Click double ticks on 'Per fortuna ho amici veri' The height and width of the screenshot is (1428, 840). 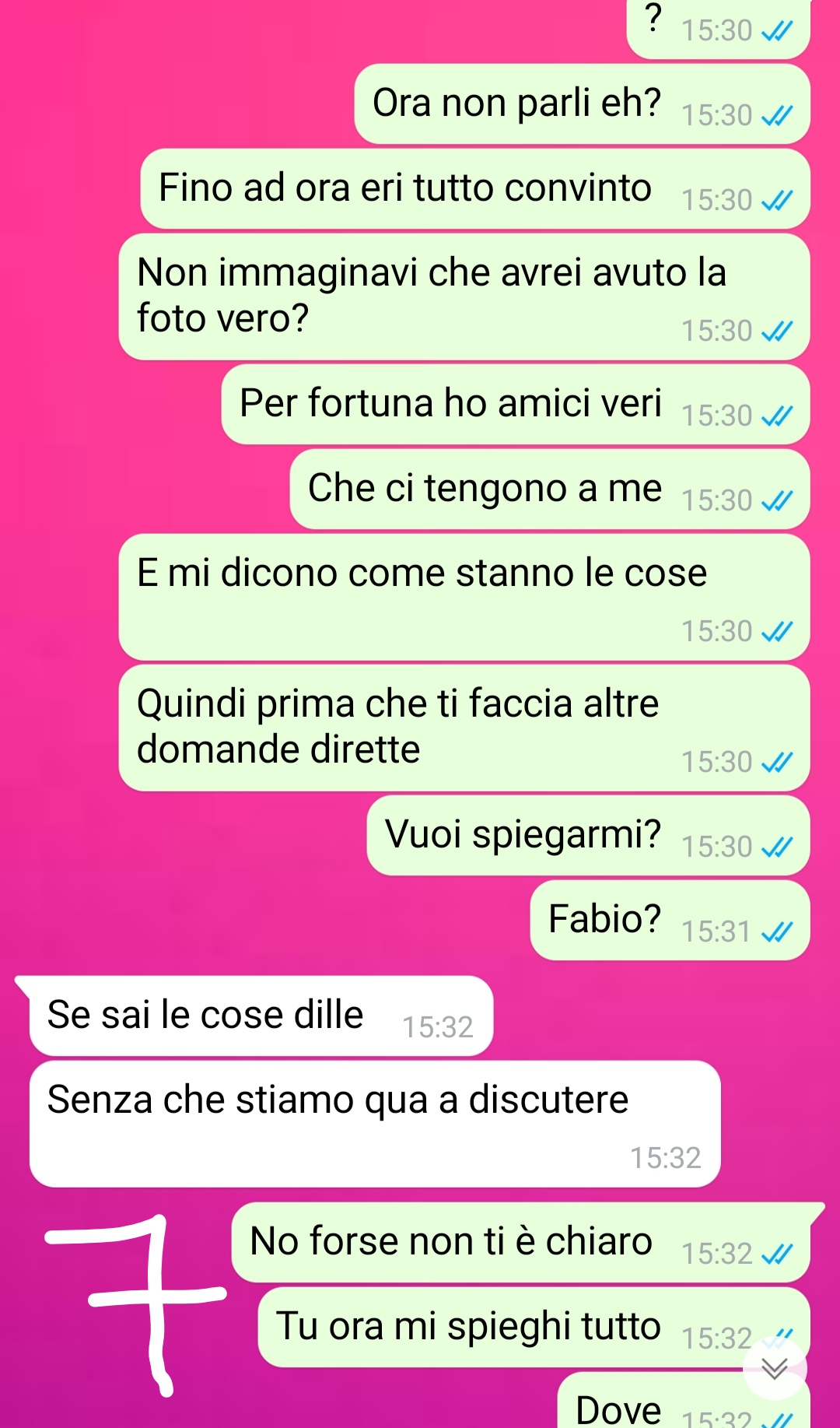tap(776, 416)
